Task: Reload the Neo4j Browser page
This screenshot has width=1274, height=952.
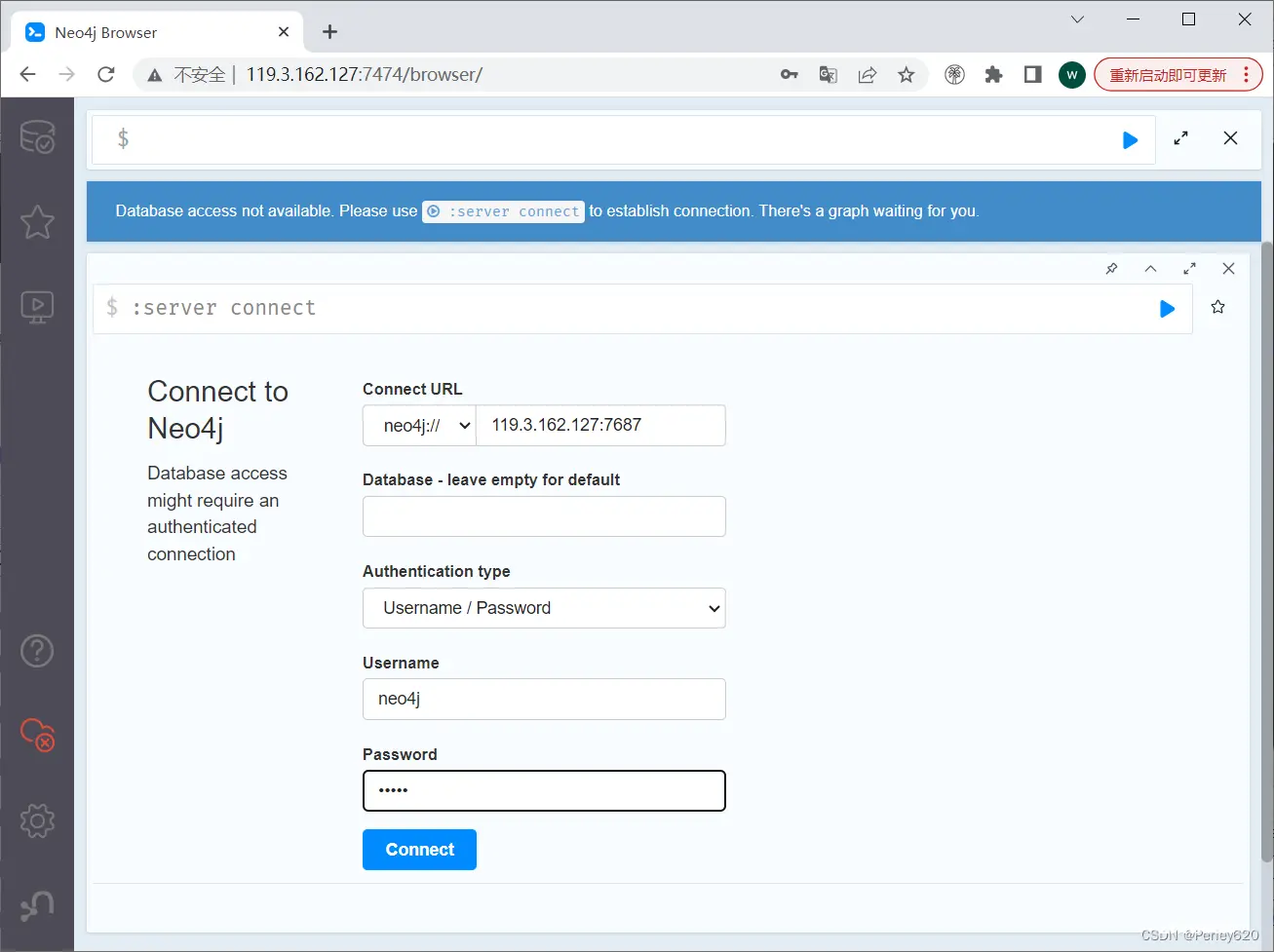Action: pos(106,75)
